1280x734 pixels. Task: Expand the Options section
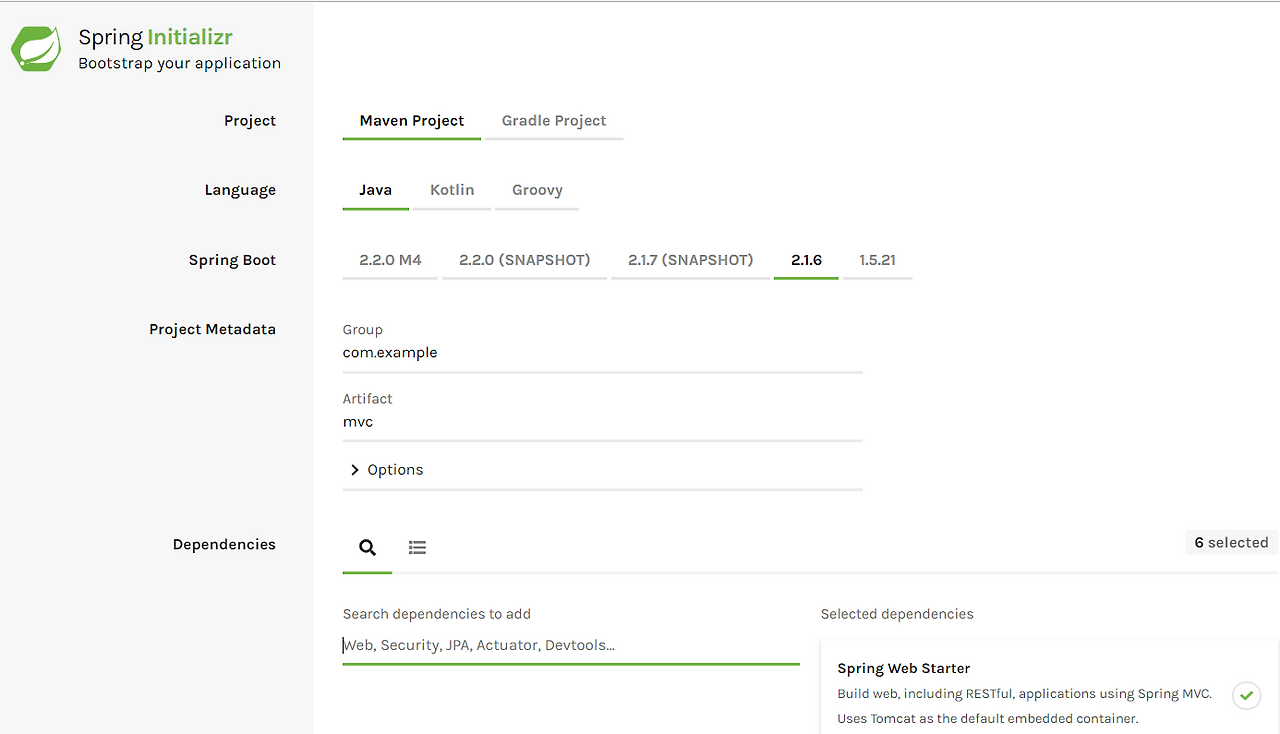(387, 470)
